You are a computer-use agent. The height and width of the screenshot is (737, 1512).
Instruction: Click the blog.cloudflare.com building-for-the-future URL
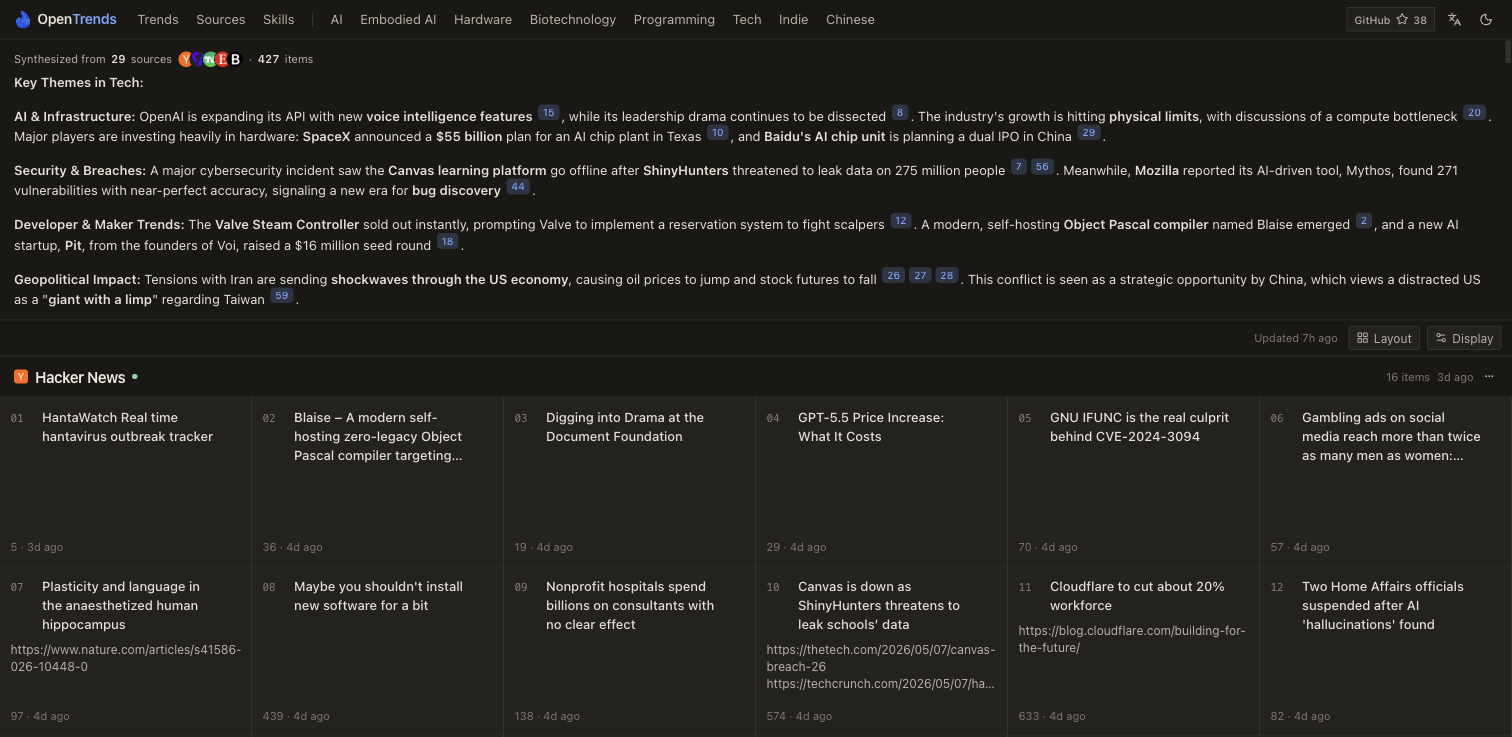click(x=1132, y=639)
